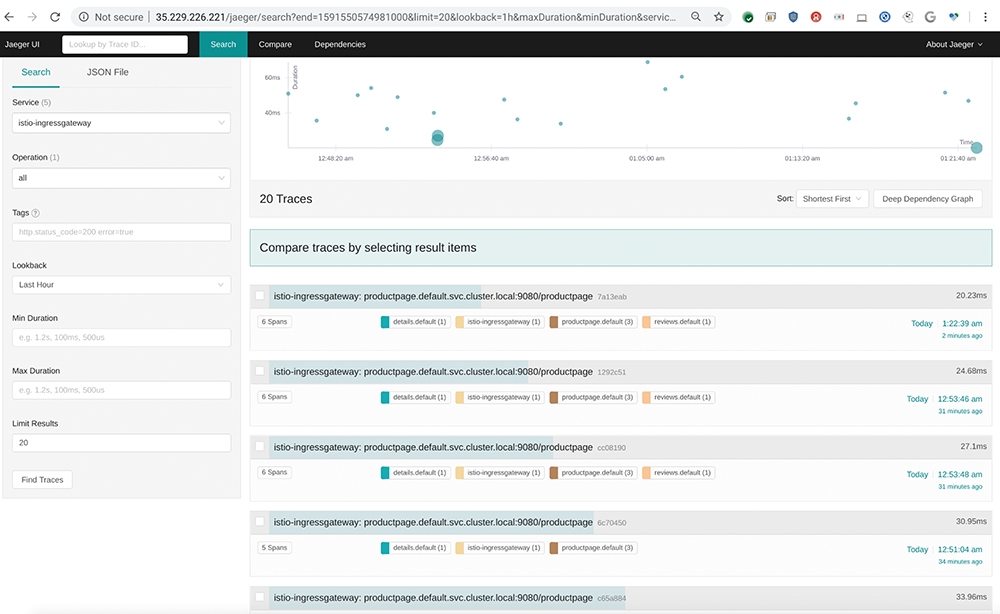Click the square tan extension icon
Viewport: 1000px width, 614px height.
point(770,17)
